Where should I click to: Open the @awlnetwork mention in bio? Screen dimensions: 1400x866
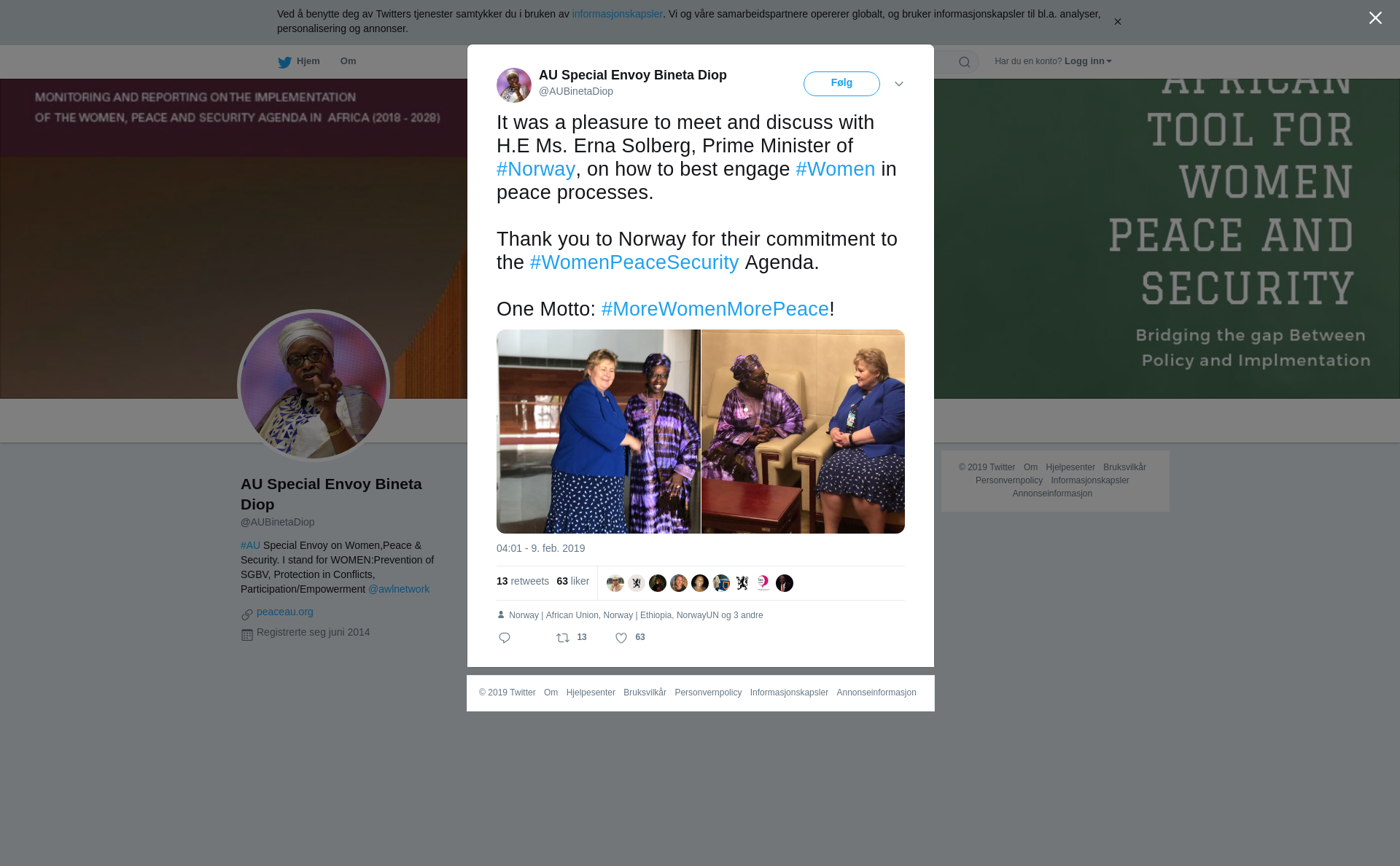[399, 589]
